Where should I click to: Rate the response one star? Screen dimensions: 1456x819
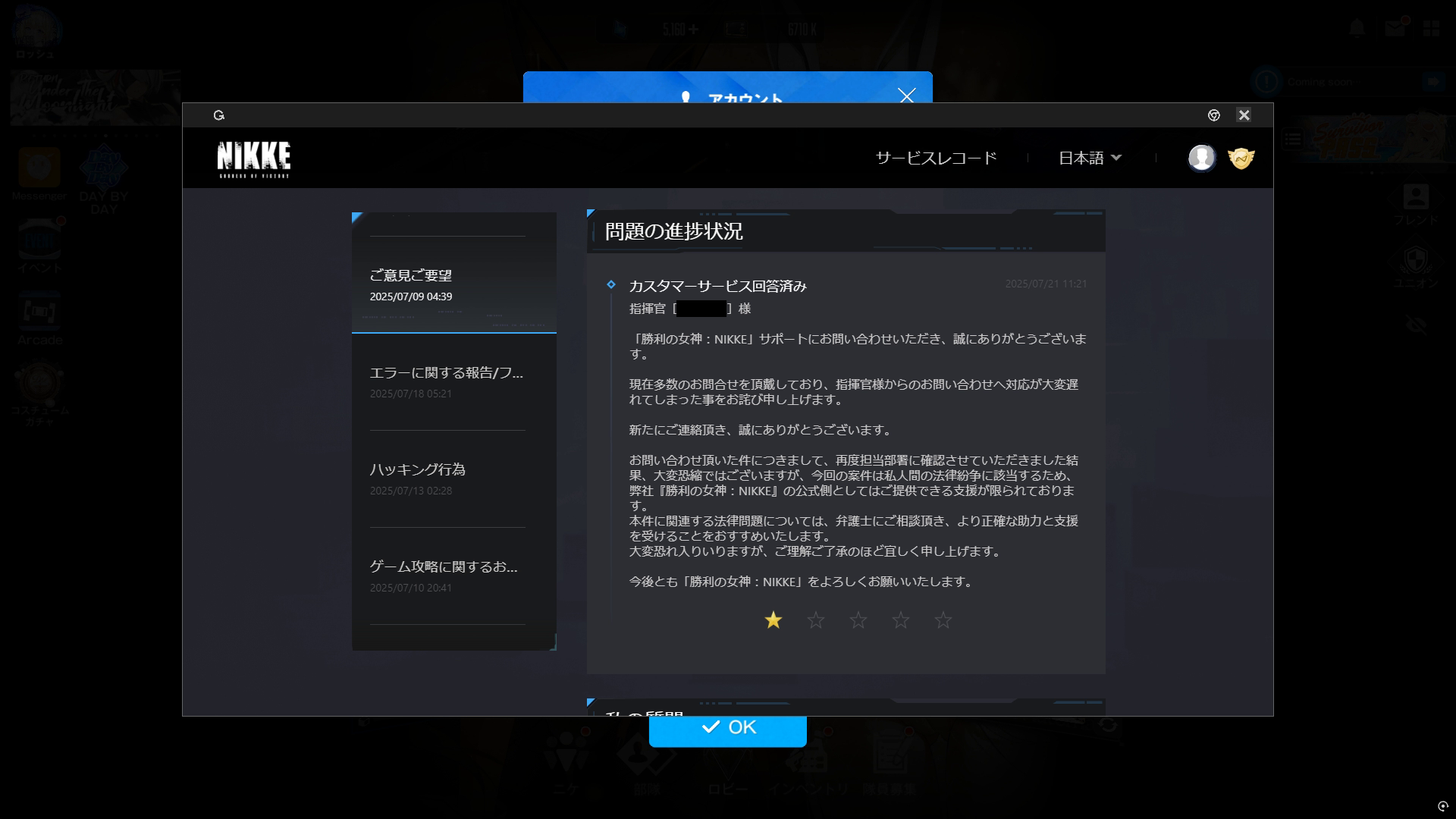(x=773, y=620)
